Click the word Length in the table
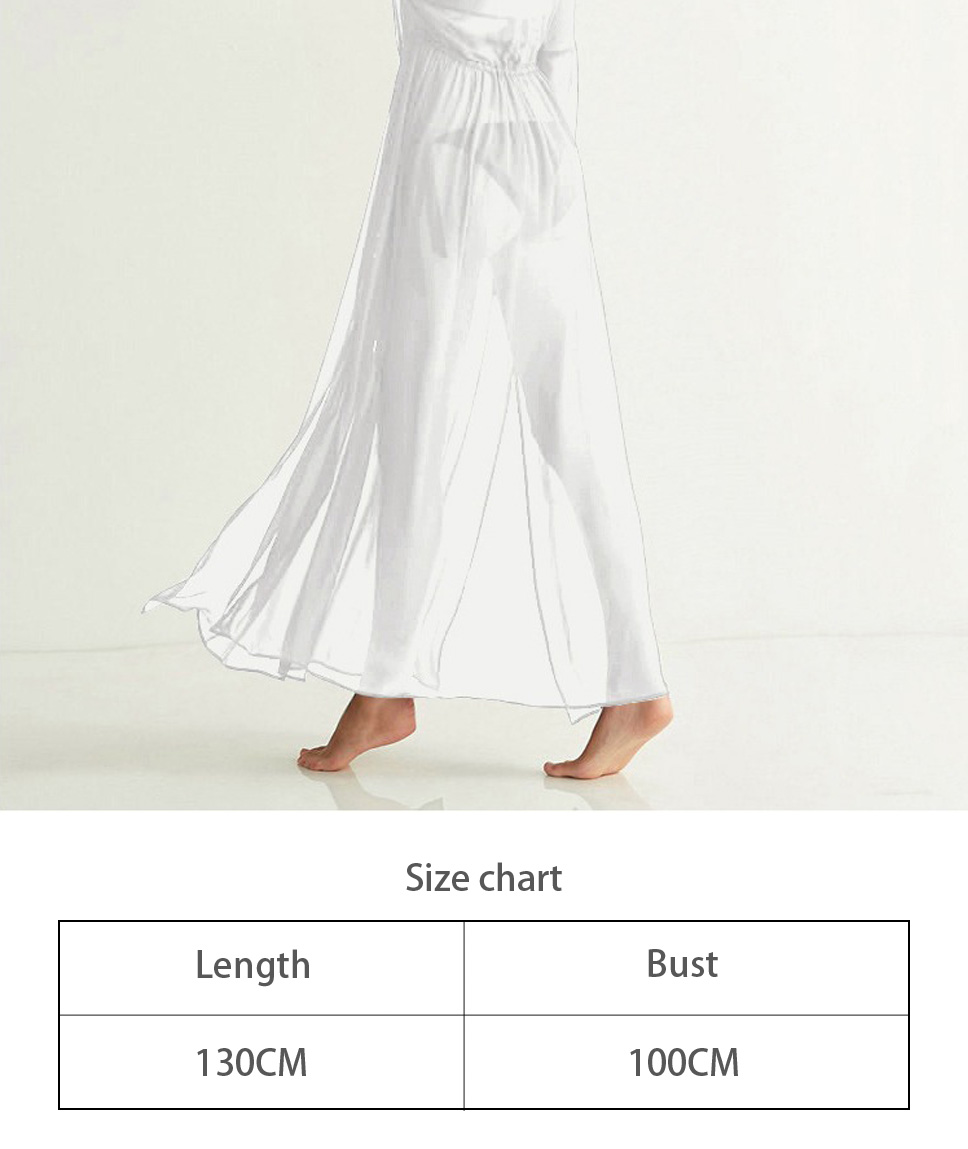 pyautogui.click(x=253, y=966)
